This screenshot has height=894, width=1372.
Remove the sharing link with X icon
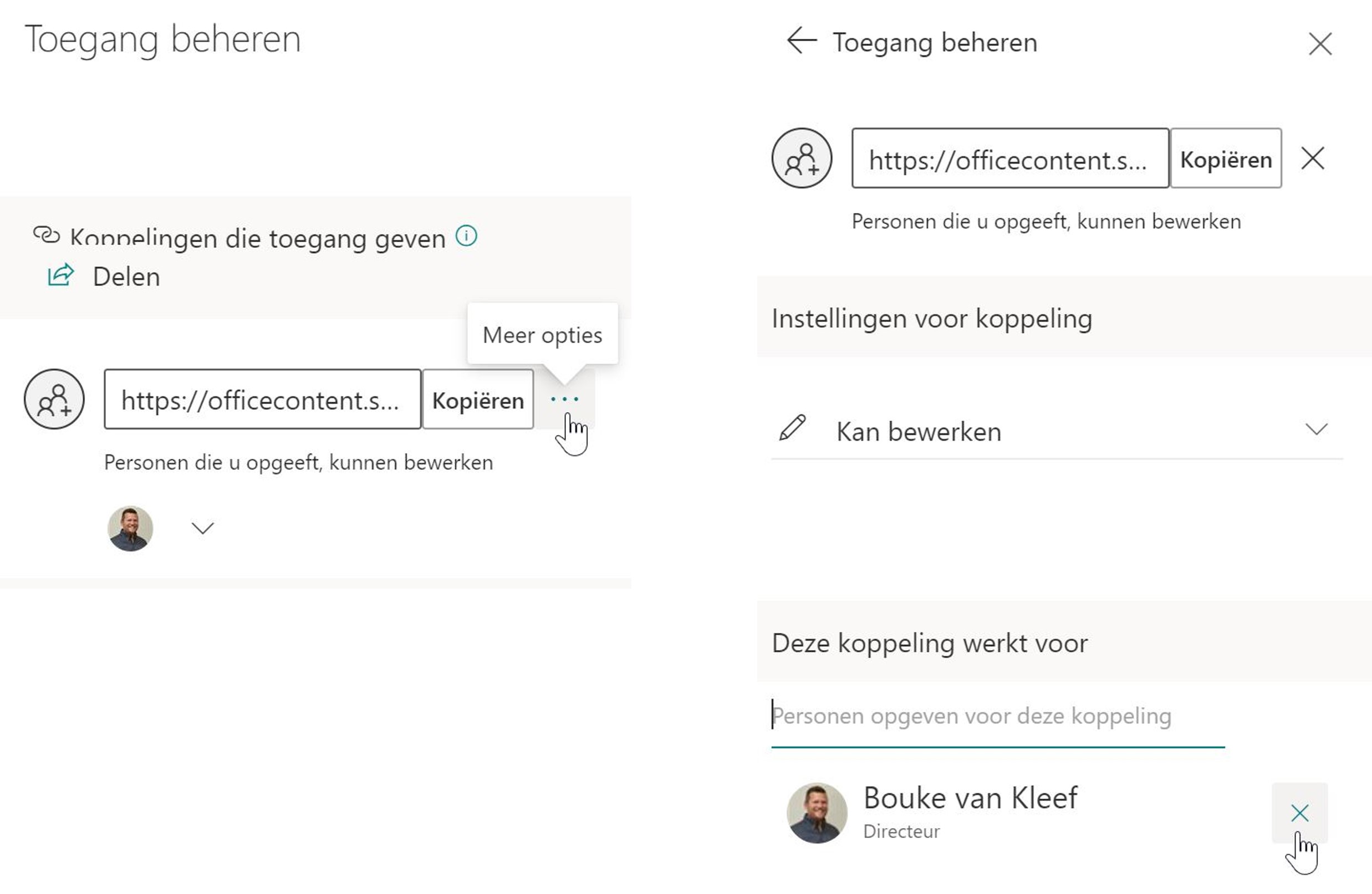1313,158
